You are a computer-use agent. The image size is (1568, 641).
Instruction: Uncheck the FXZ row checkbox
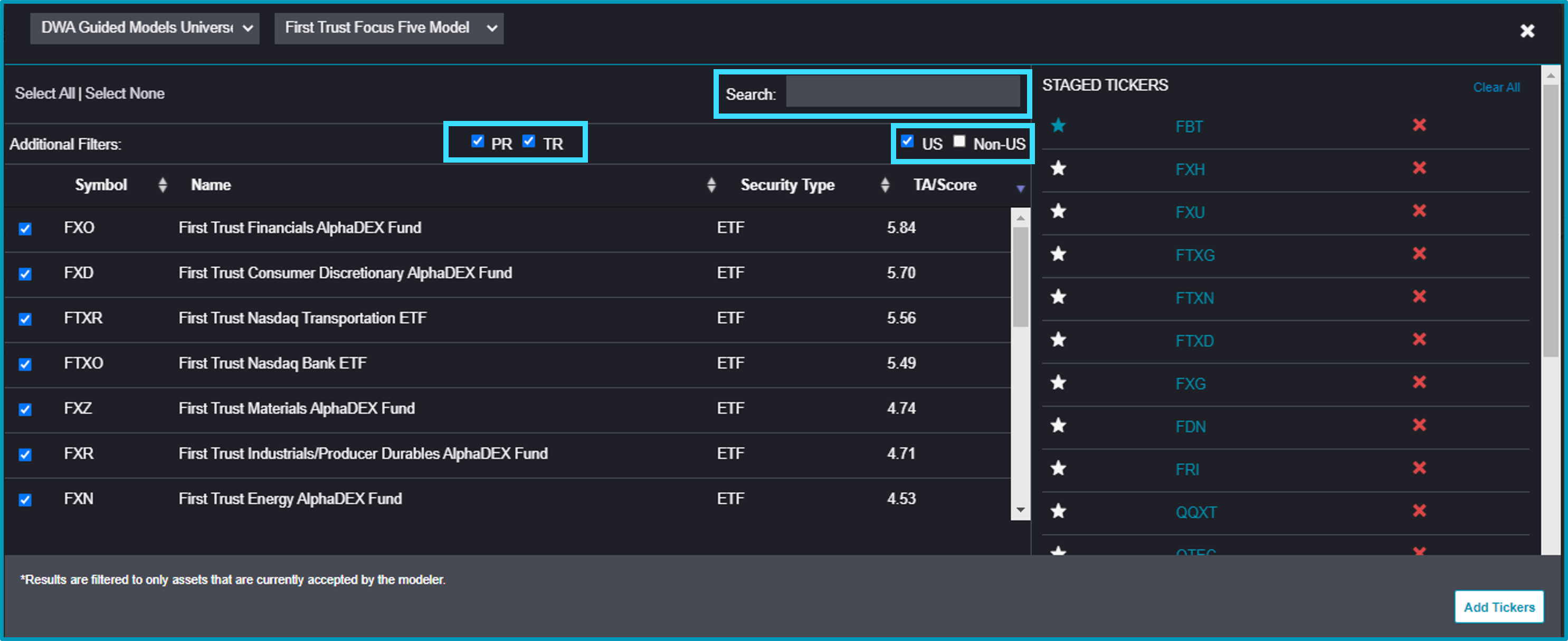tap(25, 409)
